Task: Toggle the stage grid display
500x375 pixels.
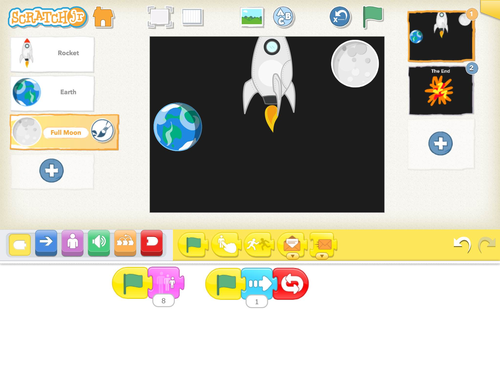Action: click(x=193, y=17)
